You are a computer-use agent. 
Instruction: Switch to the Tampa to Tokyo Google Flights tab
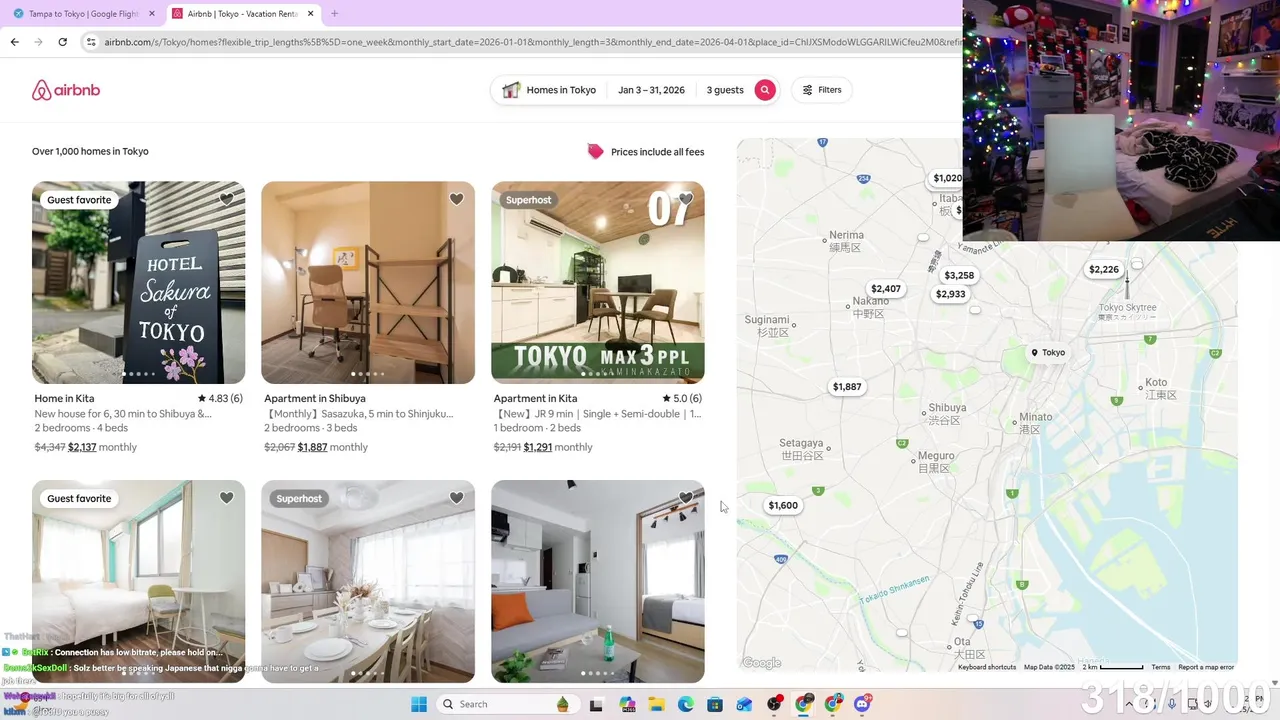click(83, 14)
